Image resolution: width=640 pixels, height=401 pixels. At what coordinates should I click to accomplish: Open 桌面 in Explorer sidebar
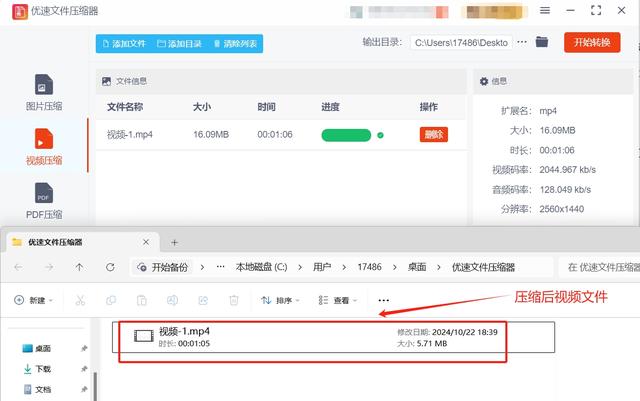pos(37,348)
